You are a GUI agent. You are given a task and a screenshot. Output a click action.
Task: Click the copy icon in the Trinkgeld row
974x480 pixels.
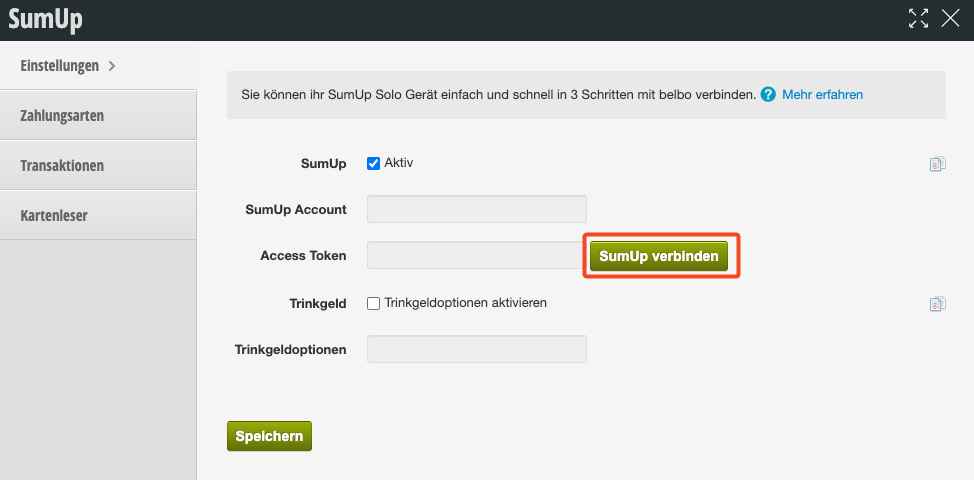[937, 304]
